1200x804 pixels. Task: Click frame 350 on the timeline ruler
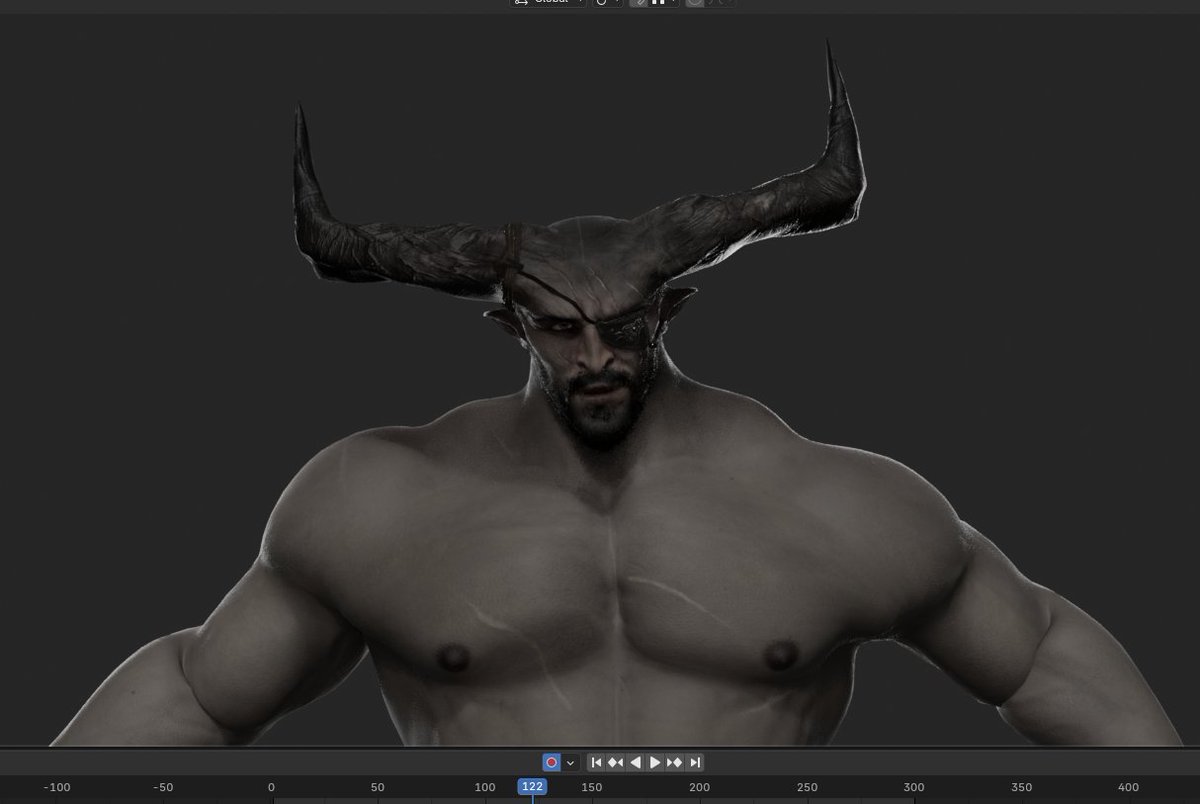[1021, 787]
